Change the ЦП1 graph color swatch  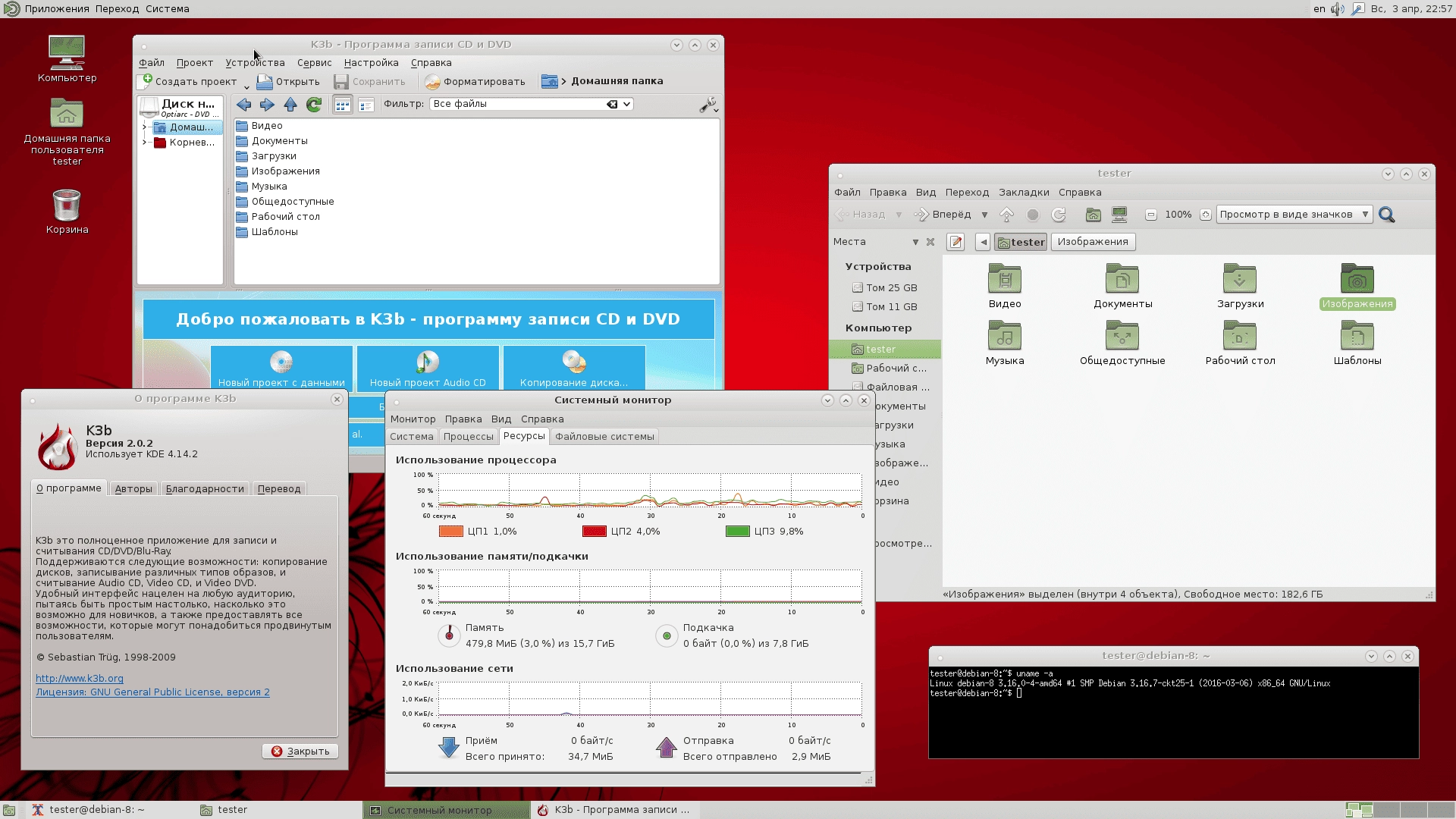click(451, 532)
